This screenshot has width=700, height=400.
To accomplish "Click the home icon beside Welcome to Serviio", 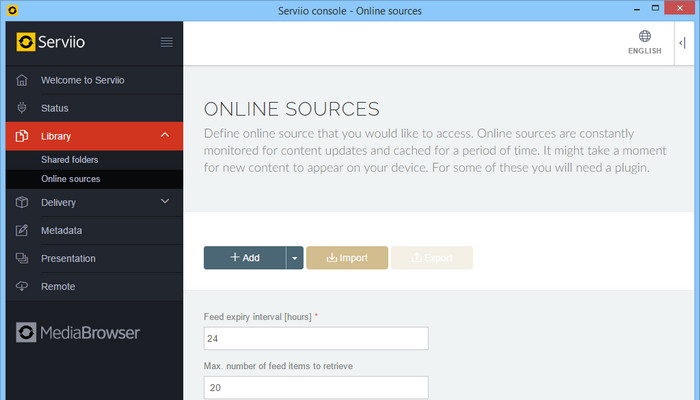I will point(22,80).
